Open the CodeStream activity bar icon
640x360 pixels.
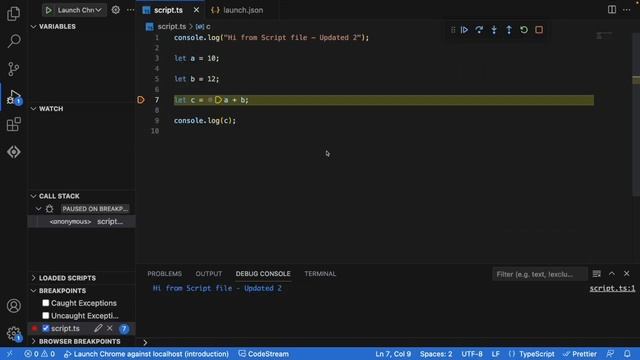tap(13, 152)
